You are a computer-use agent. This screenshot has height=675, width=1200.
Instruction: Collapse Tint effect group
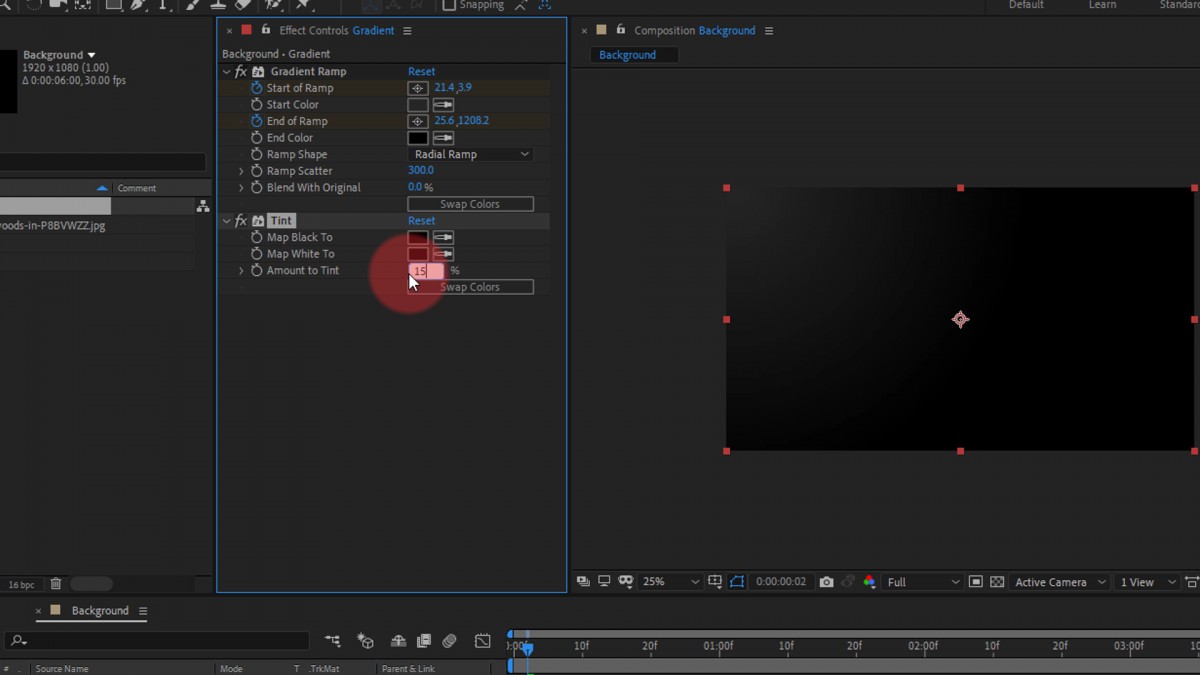[226, 221]
